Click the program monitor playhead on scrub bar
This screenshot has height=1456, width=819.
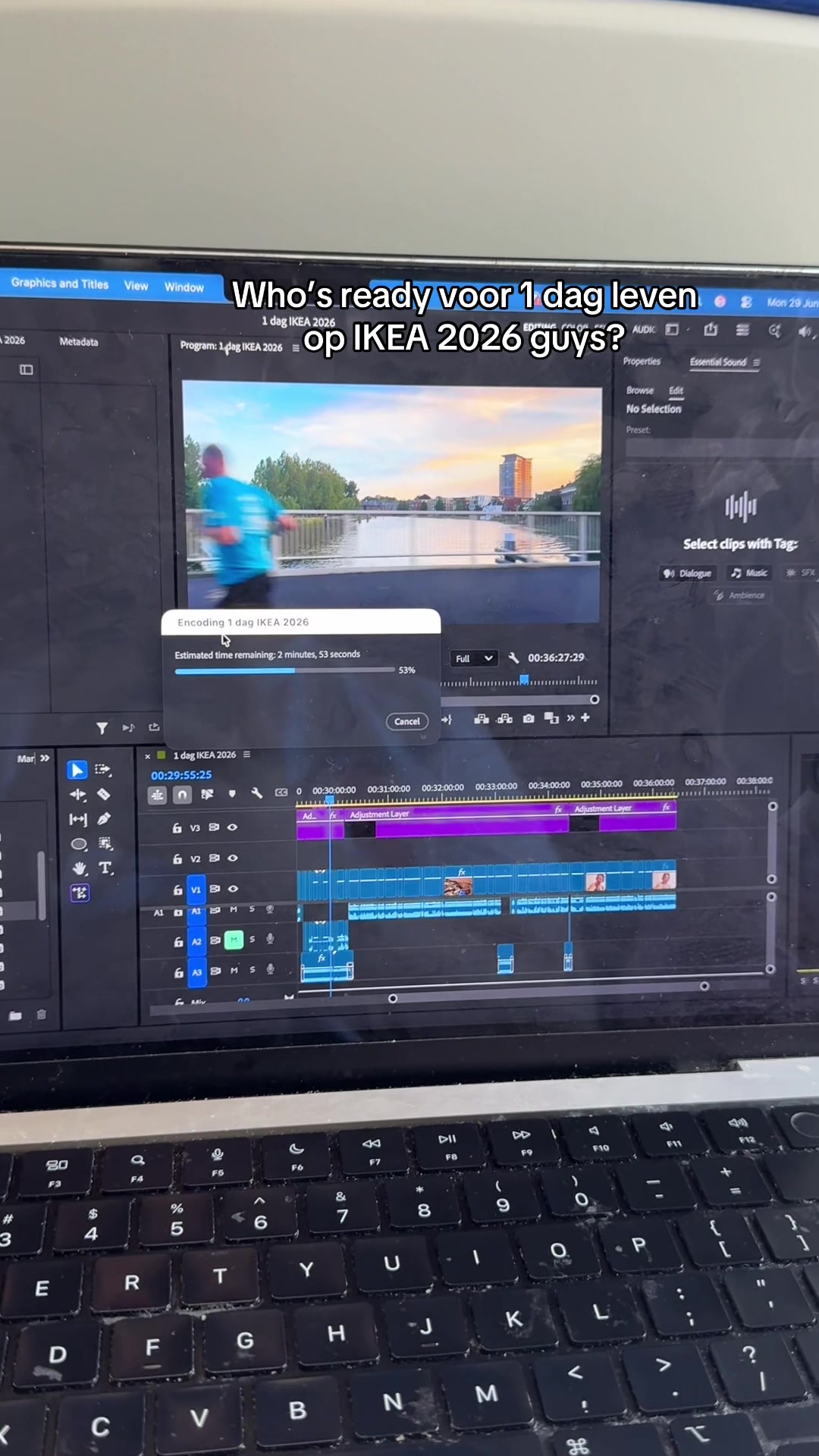pos(524,679)
